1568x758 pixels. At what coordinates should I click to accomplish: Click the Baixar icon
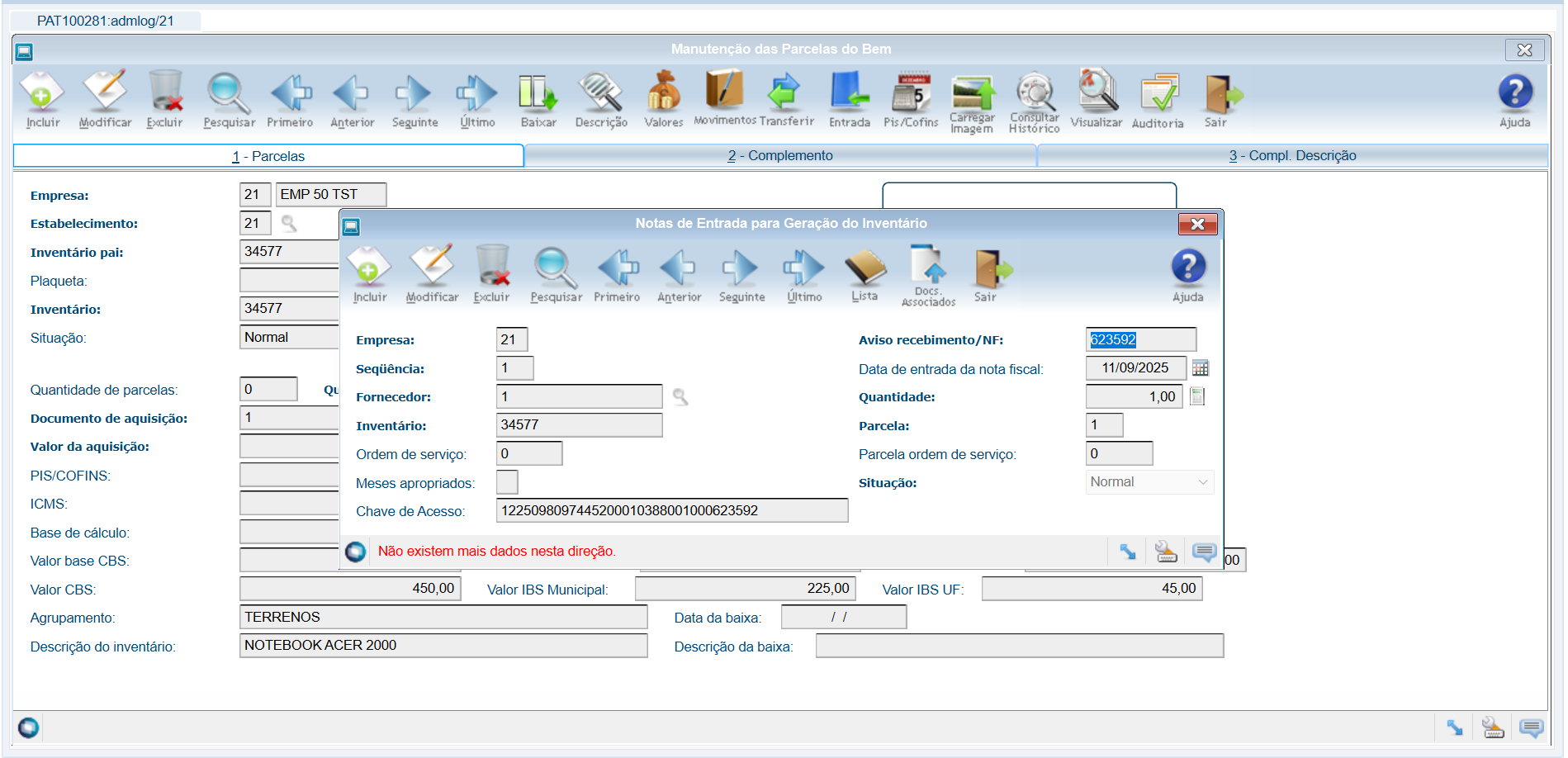click(x=538, y=100)
